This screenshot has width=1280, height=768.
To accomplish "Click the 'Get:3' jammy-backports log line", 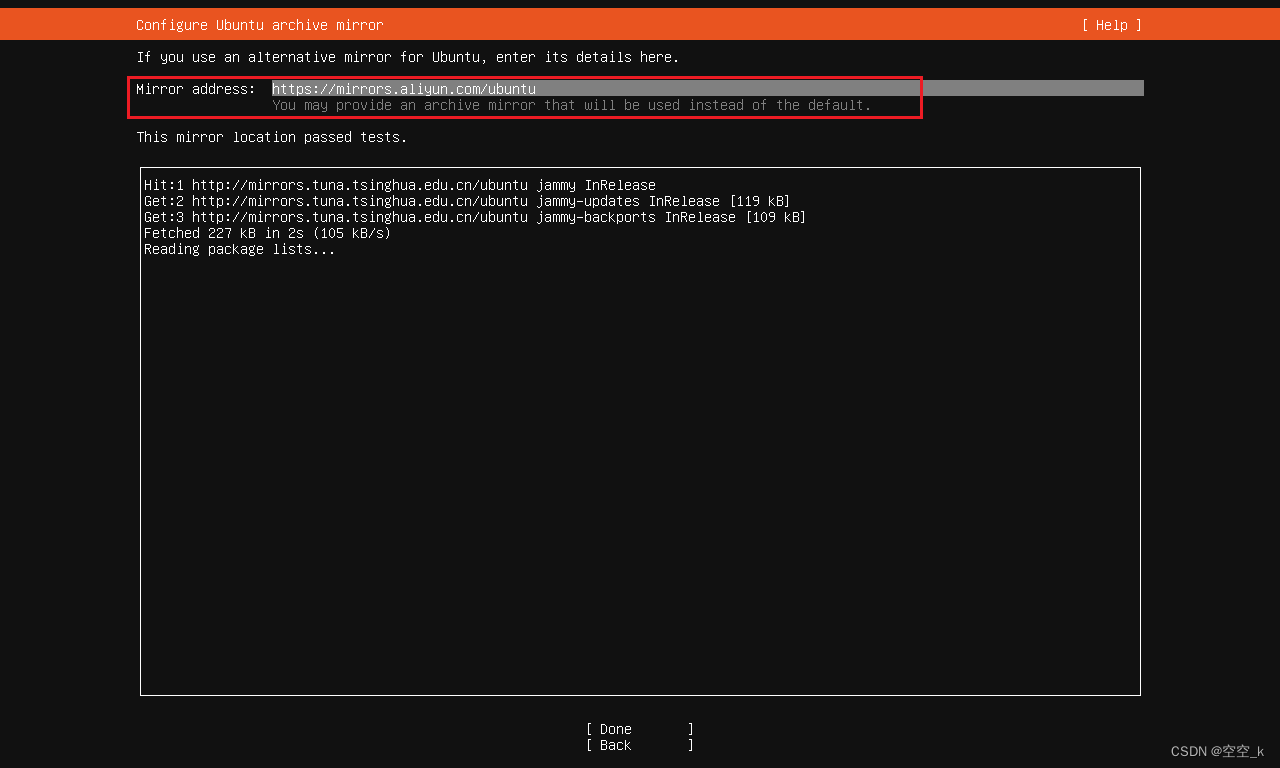I will 475,217.
